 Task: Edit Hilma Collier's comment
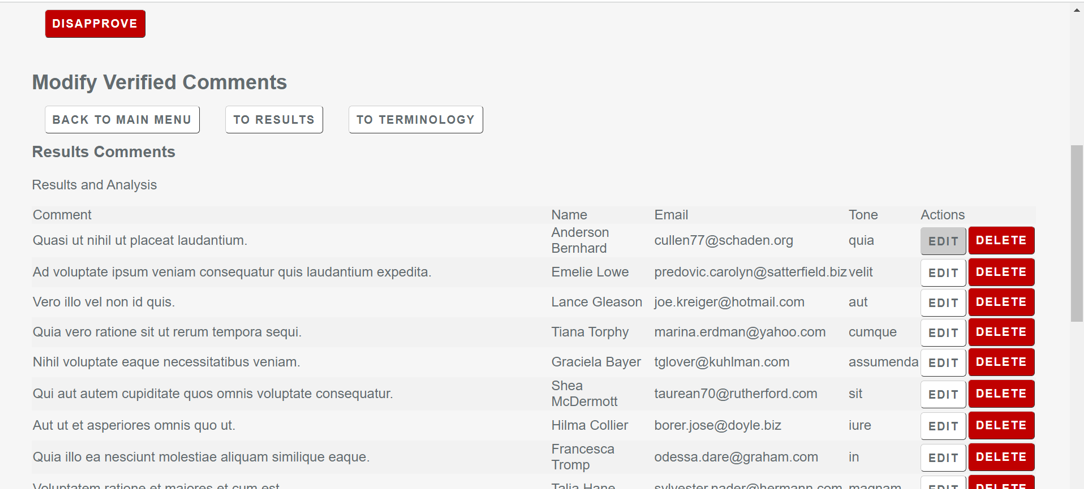942,426
